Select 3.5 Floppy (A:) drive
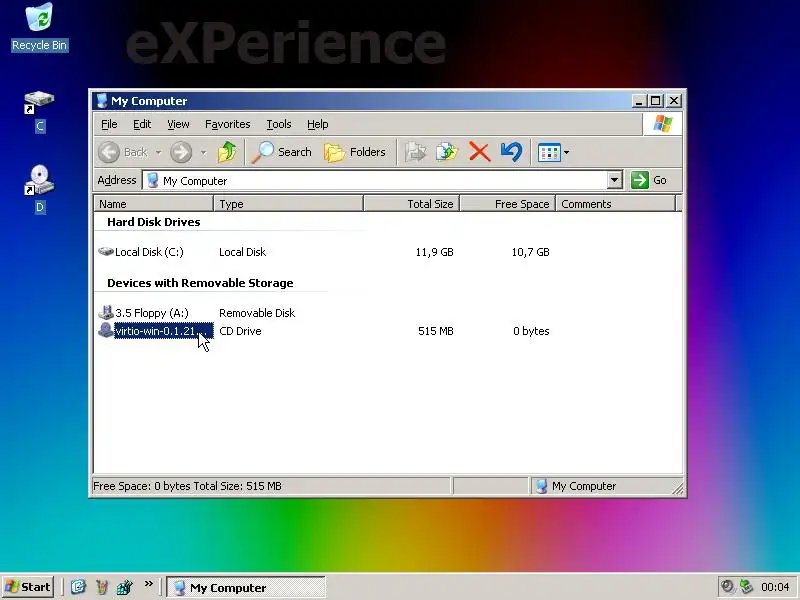The height and width of the screenshot is (600, 800). click(x=152, y=313)
